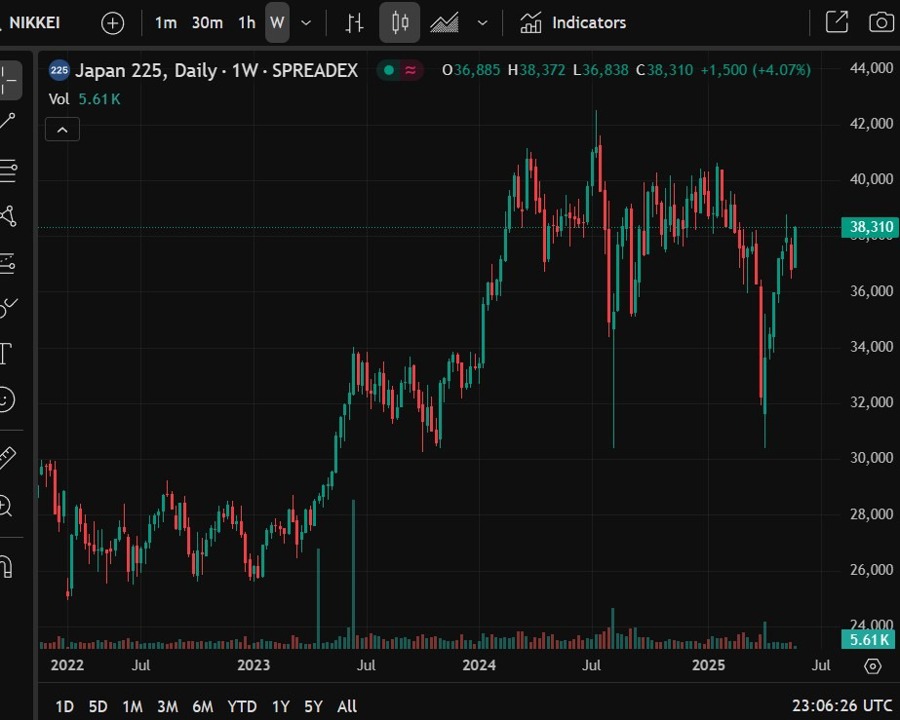Open the Indicators panel
The width and height of the screenshot is (900, 720).
pos(573,22)
